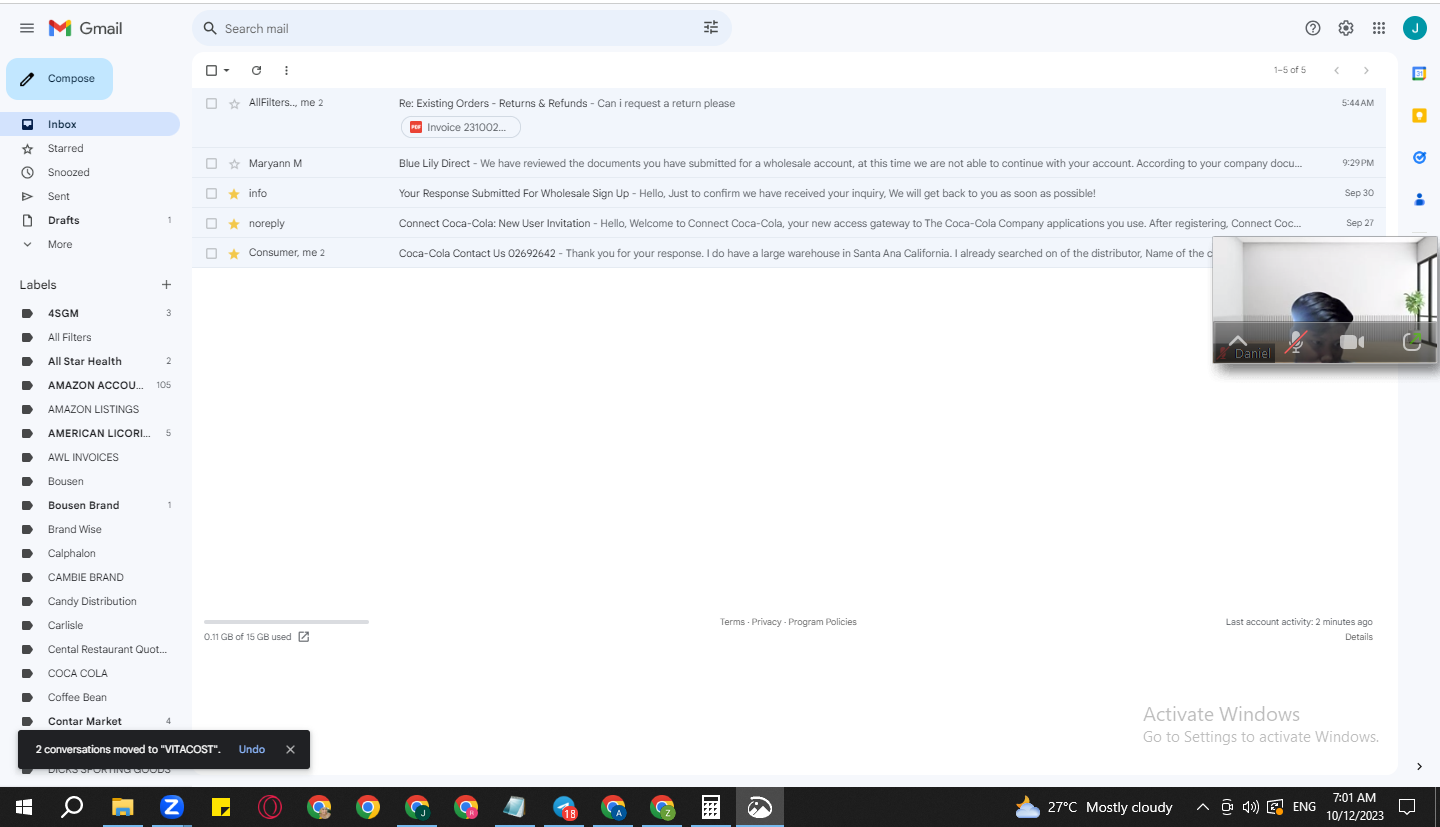
Task: Open the More options three-dot menu
Action: 286,70
